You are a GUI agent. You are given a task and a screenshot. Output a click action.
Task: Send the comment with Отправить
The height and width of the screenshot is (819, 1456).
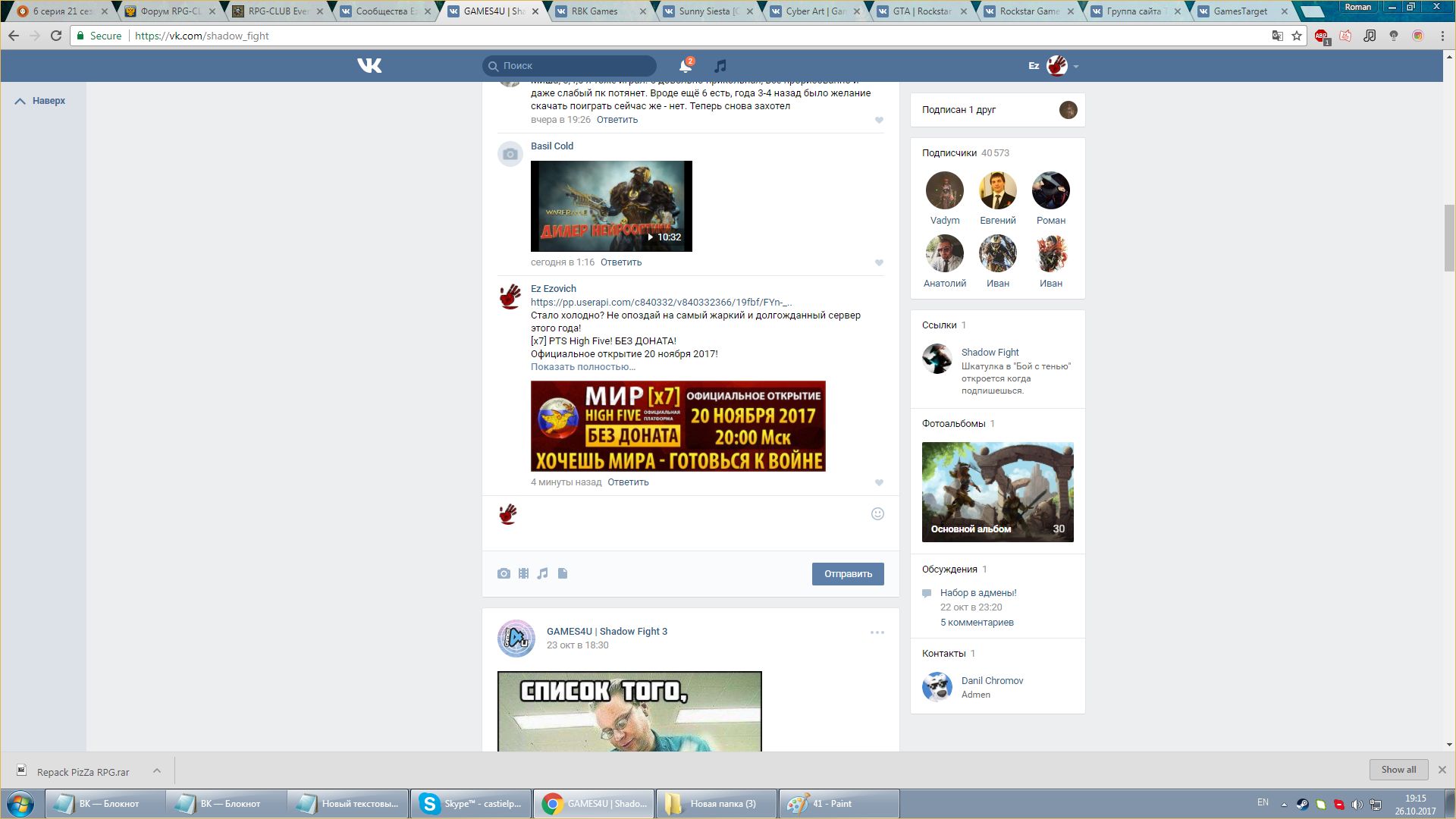click(848, 574)
